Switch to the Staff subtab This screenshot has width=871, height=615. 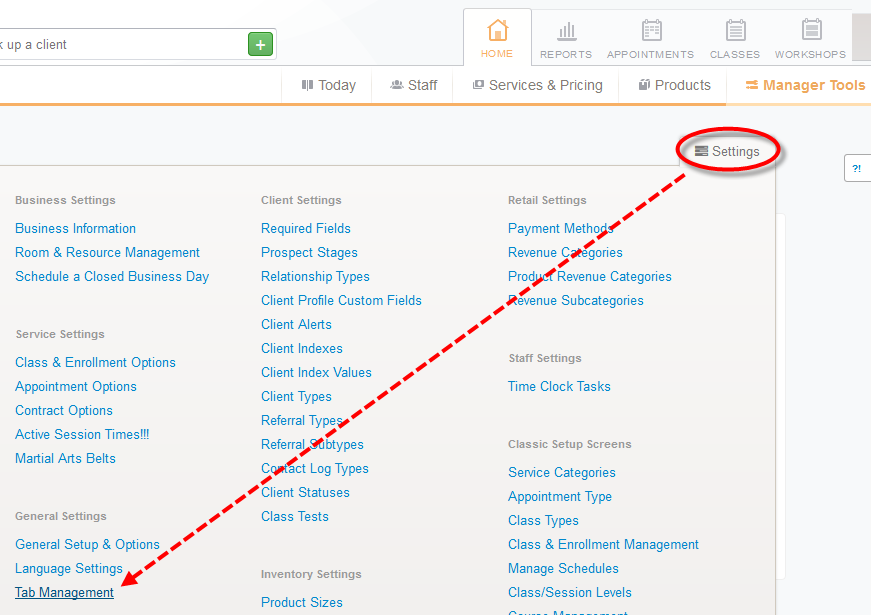point(413,85)
